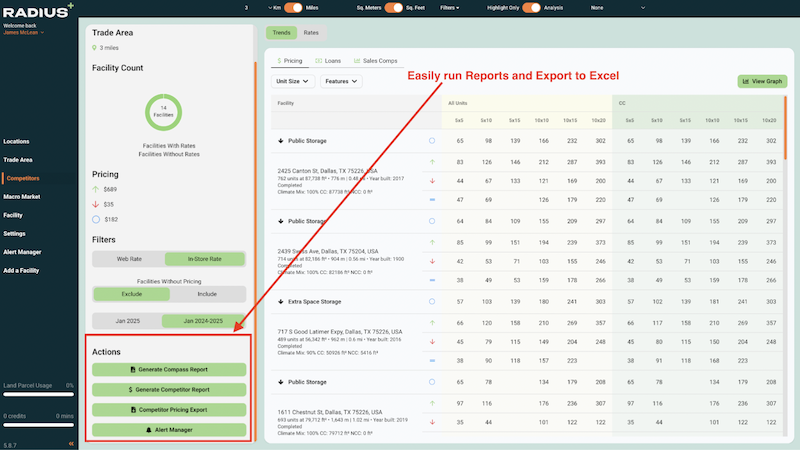The image size is (800, 450).
Task: Click the blue circle average price icon
Action: (96, 219)
